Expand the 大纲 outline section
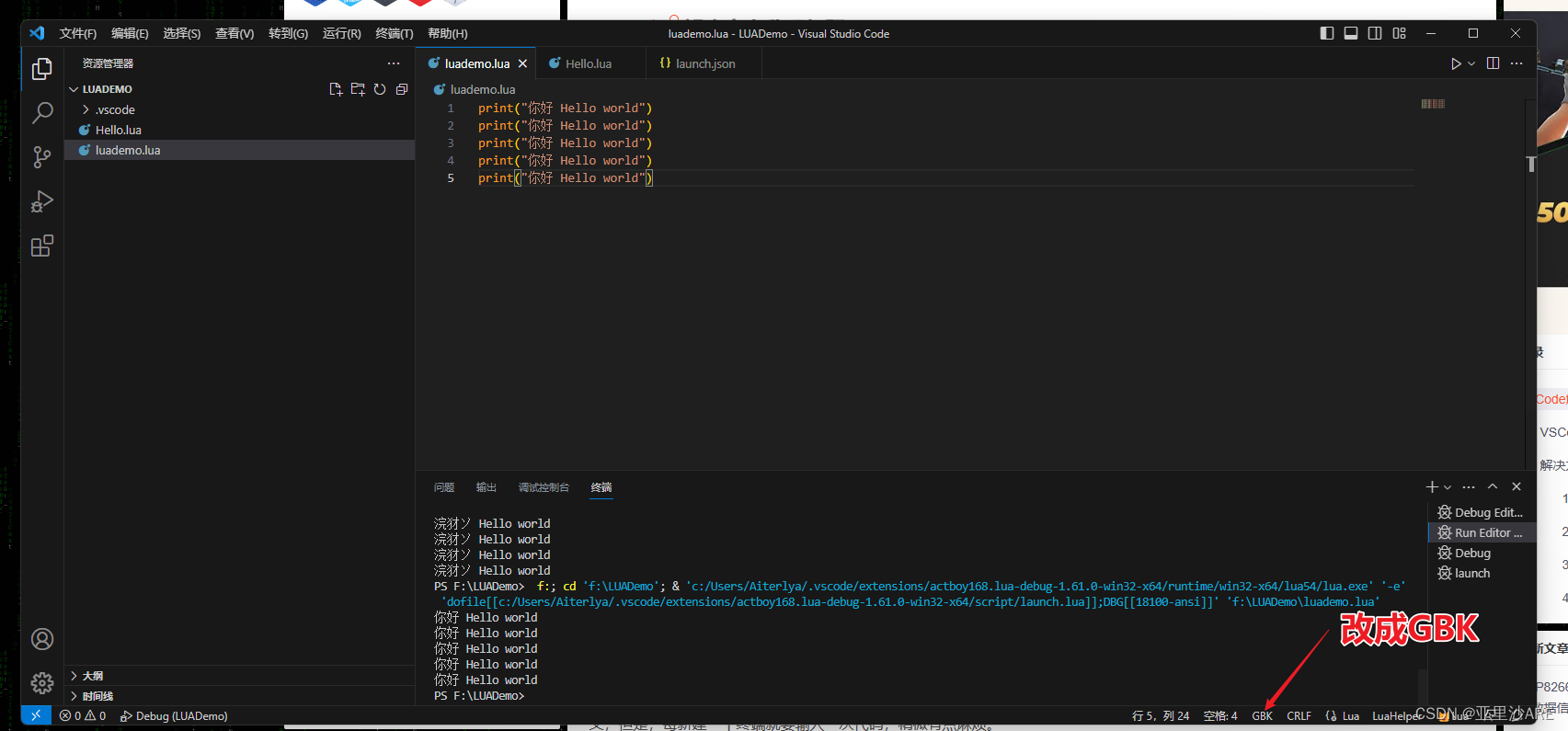This screenshot has width=1568, height=731. [x=239, y=676]
